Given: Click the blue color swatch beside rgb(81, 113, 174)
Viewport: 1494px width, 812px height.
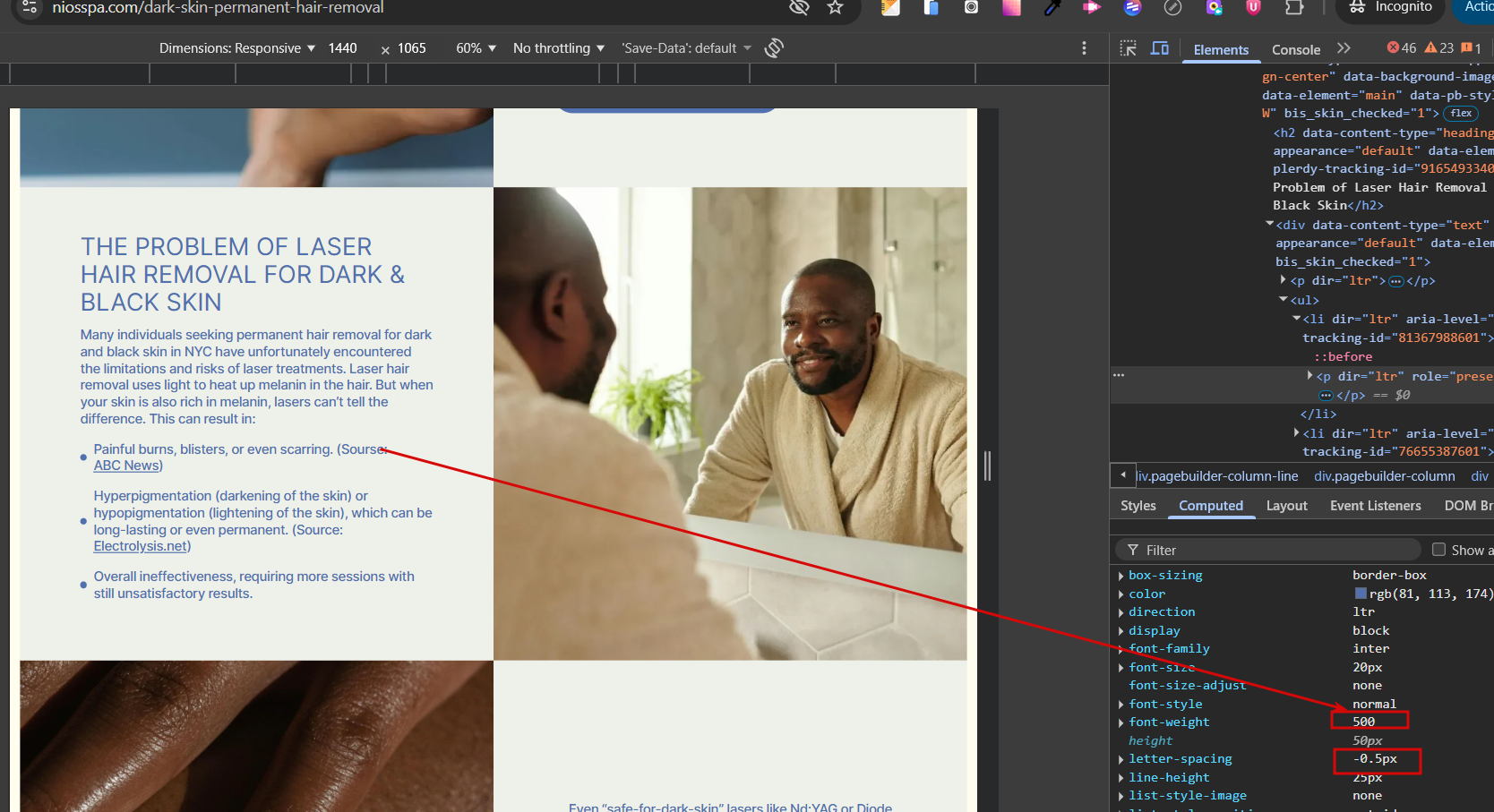Looking at the screenshot, I should tap(1361, 594).
